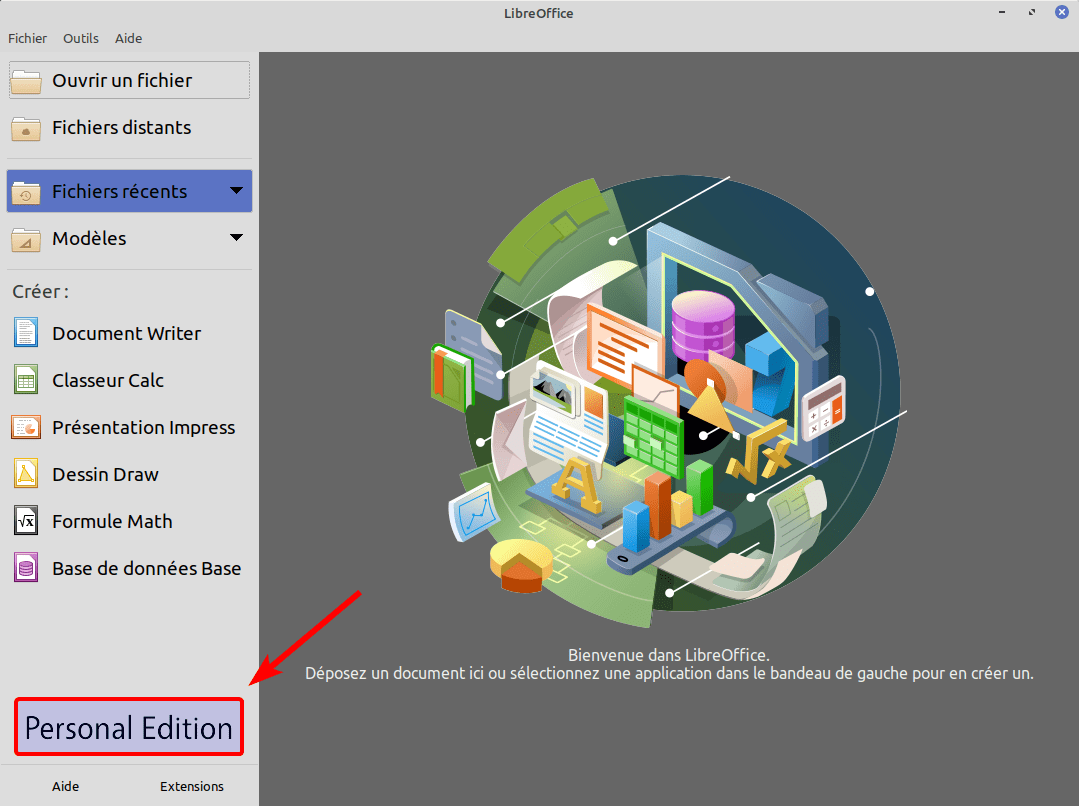This screenshot has width=1079, height=806.
Task: Click the Writer document icon
Action: point(26,333)
